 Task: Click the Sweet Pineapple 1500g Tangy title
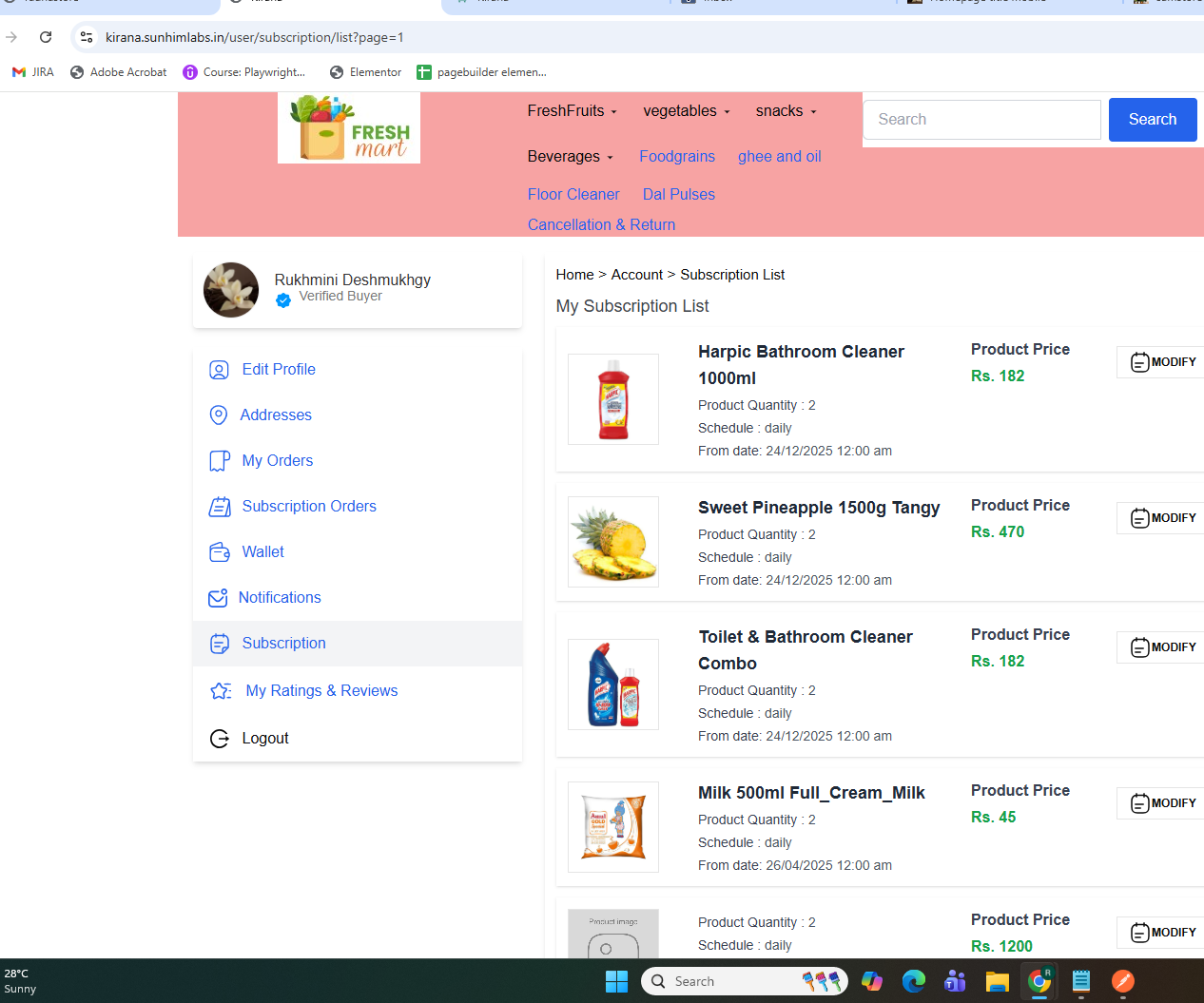click(x=819, y=508)
